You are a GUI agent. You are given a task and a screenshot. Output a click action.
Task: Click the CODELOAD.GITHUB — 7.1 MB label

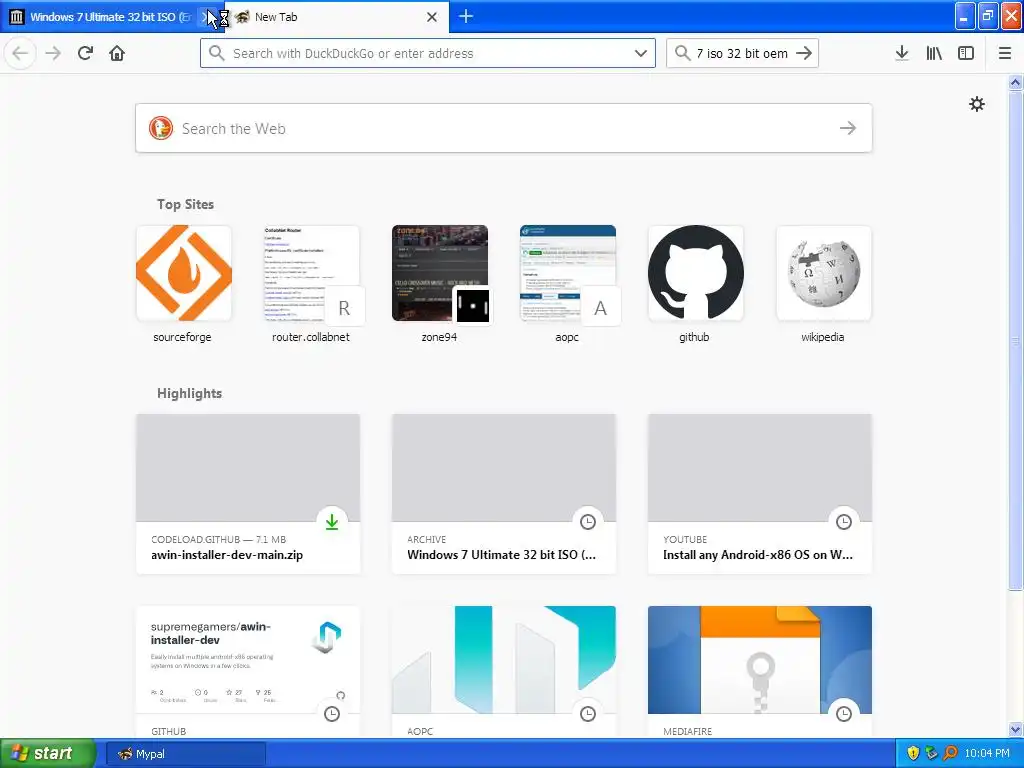click(218, 539)
